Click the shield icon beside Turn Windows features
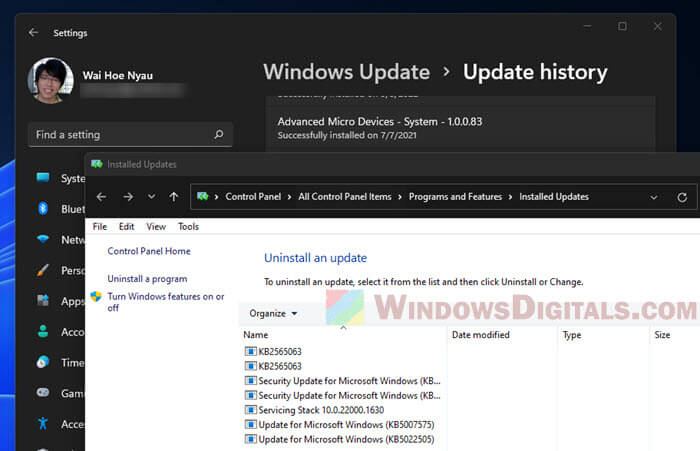The height and width of the screenshot is (451, 700). pyautogui.click(x=96, y=296)
